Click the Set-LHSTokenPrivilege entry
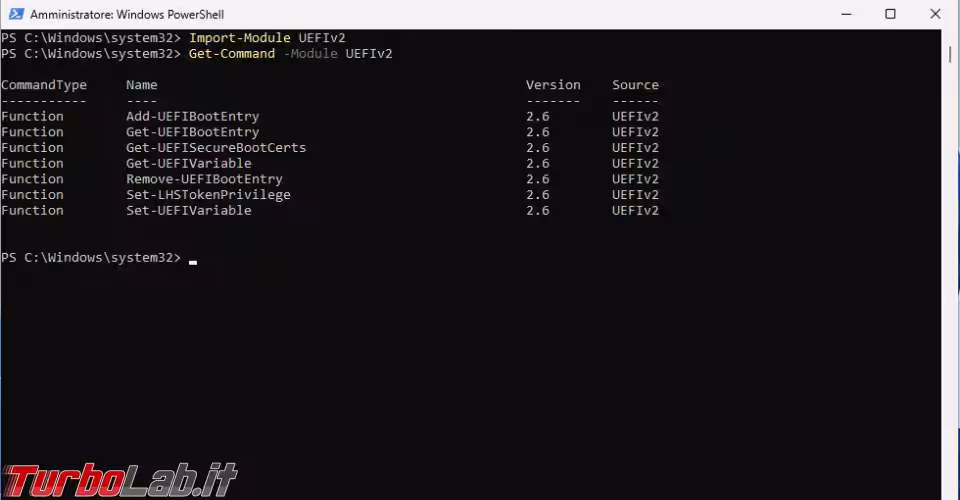Image resolution: width=960 pixels, height=500 pixels. point(208,195)
